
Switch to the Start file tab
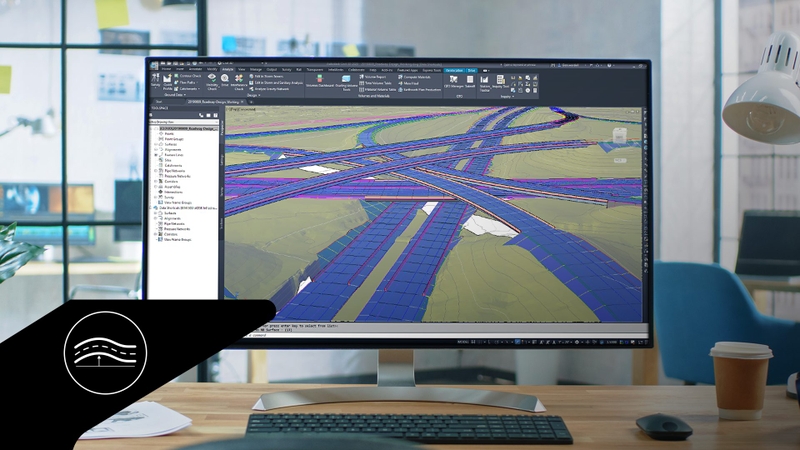[159, 102]
